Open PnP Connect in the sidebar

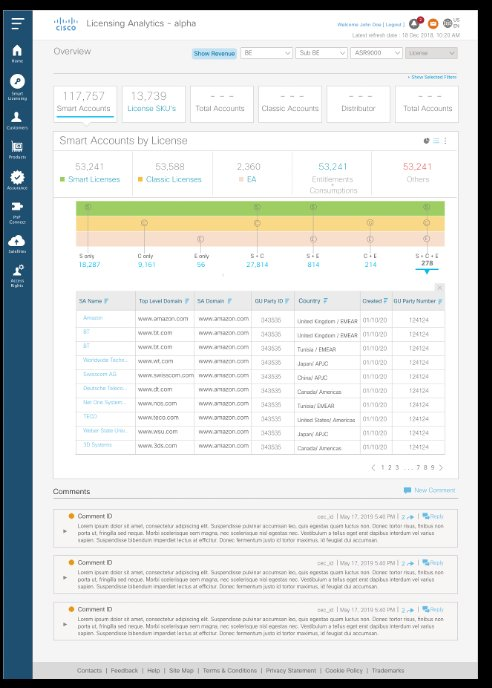pos(17,212)
